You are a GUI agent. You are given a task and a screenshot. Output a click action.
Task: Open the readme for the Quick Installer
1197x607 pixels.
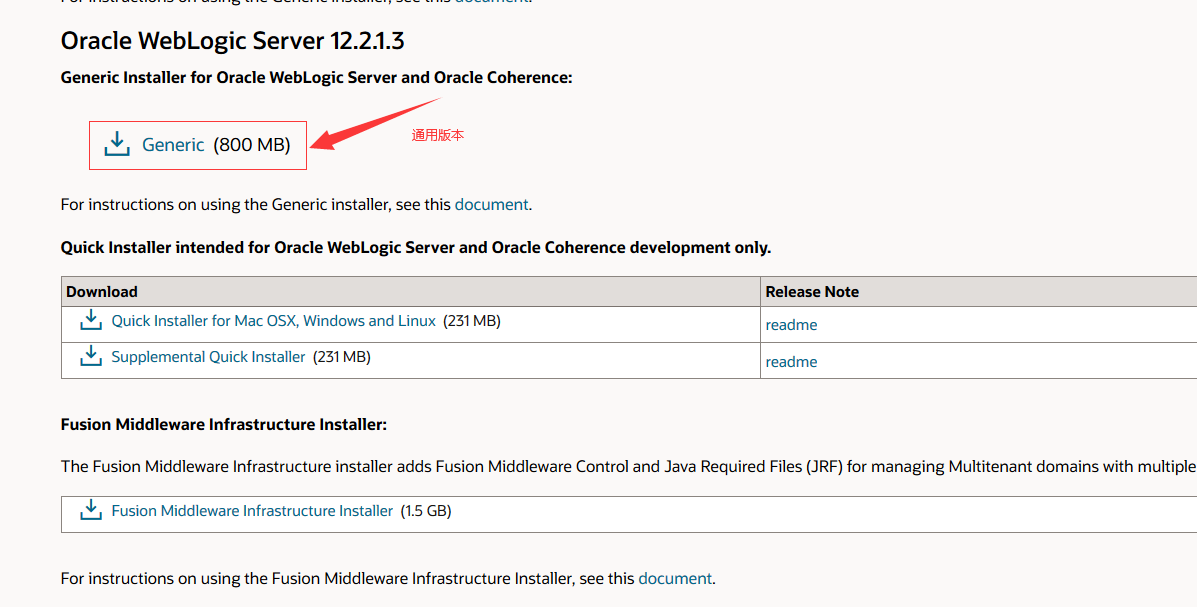click(x=791, y=324)
